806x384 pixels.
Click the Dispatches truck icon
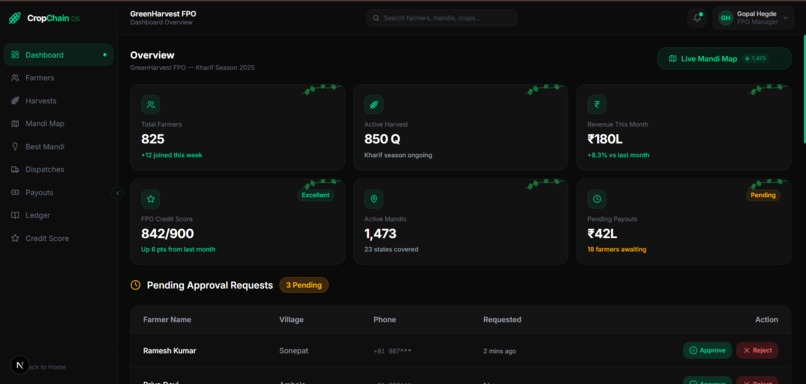click(15, 169)
